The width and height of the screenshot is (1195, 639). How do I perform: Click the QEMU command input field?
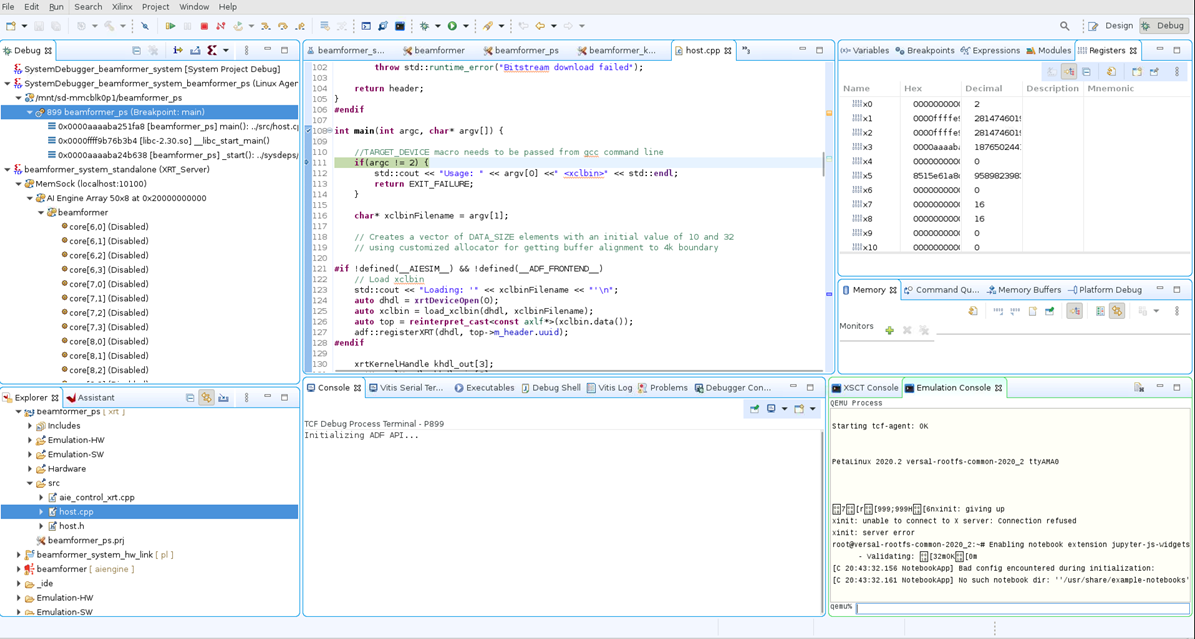tap(1022, 607)
